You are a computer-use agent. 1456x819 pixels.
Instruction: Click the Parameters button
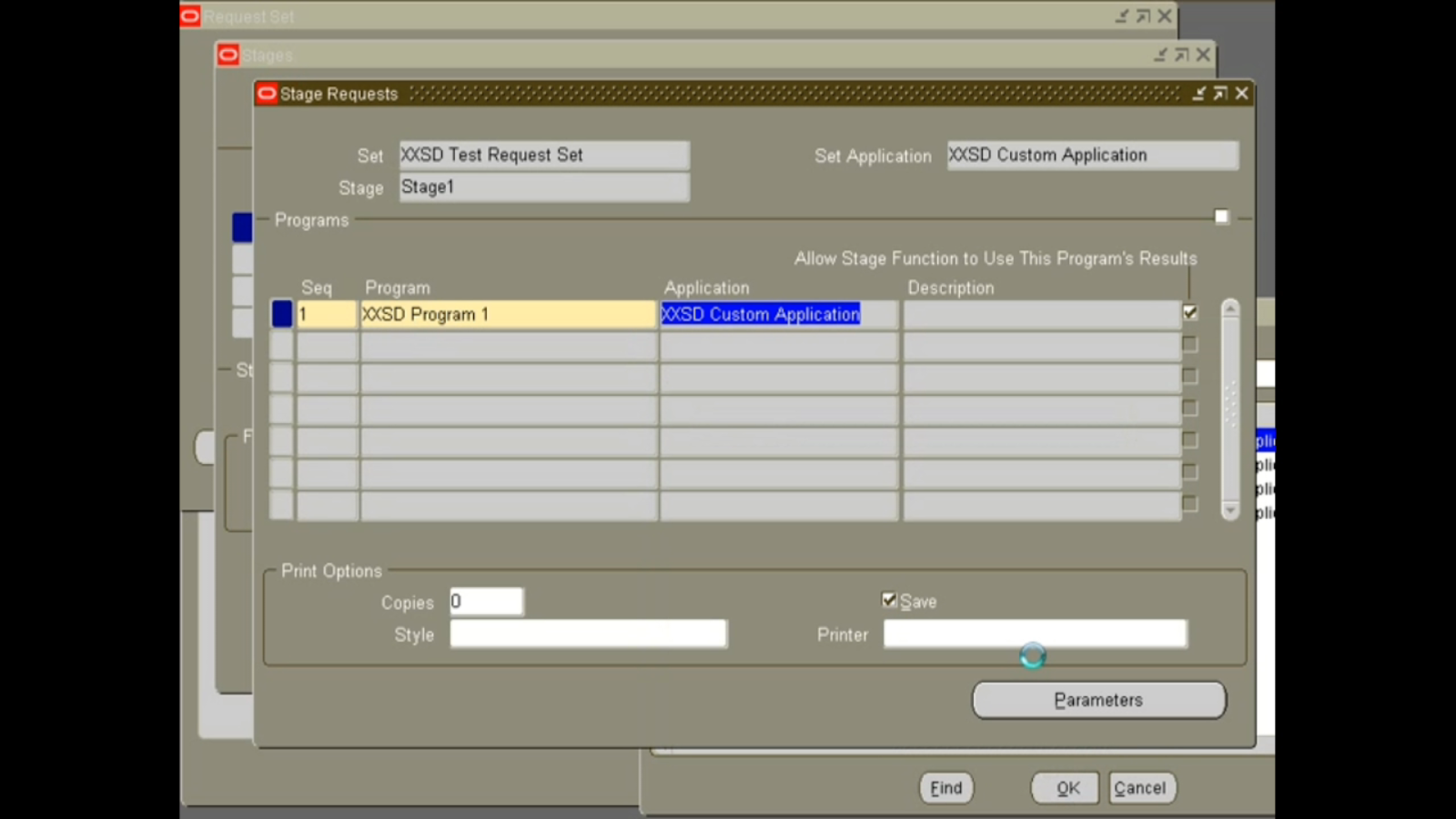click(1098, 700)
